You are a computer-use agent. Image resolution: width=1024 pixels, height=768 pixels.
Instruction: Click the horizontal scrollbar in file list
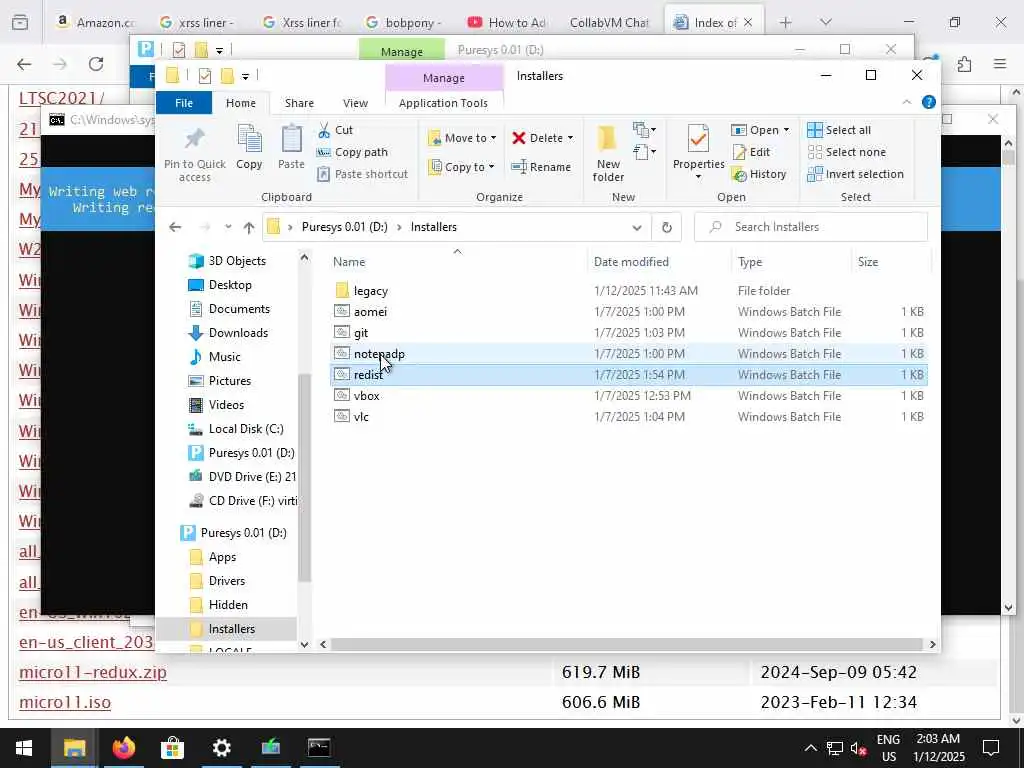pos(627,645)
